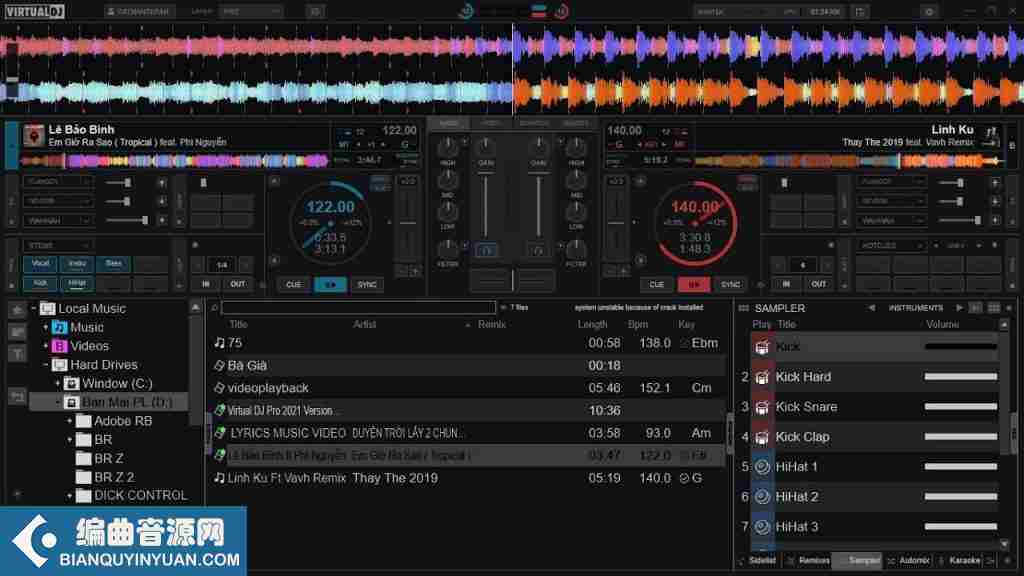1024x576 pixels.
Task: Click search magnifier icon in browser
Action: tap(214, 308)
